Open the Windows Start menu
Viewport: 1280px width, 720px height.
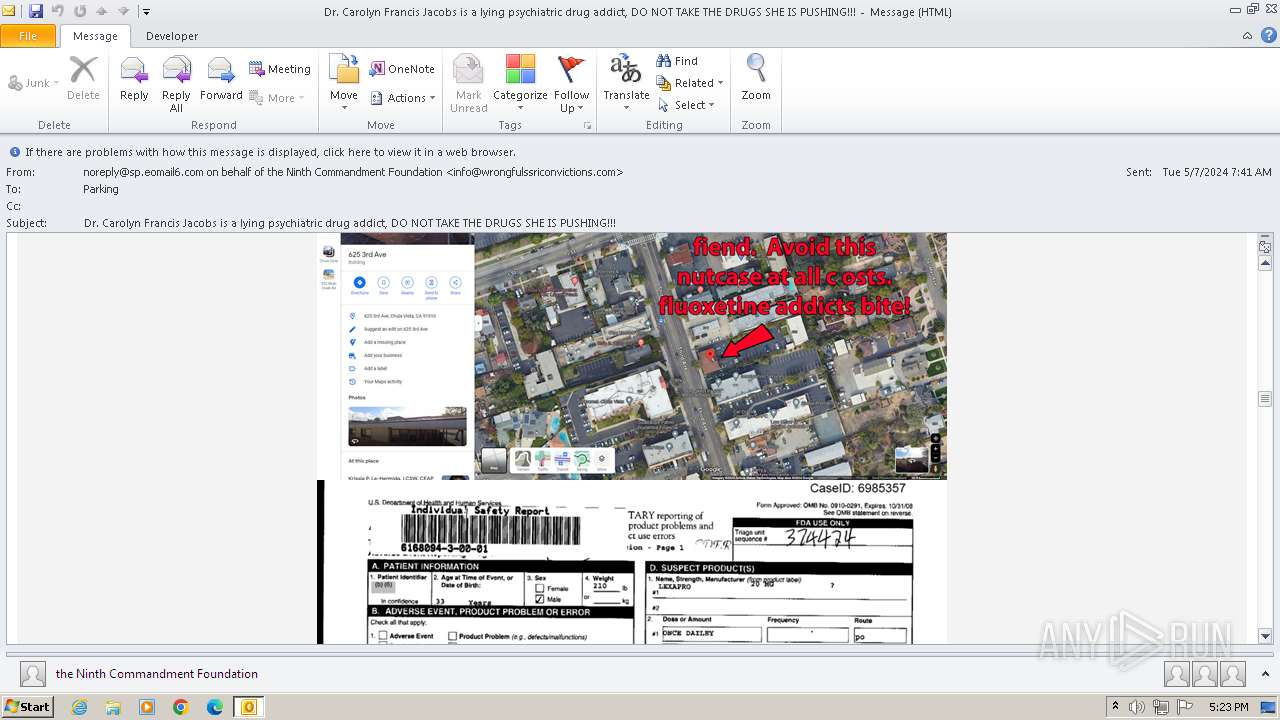point(27,707)
